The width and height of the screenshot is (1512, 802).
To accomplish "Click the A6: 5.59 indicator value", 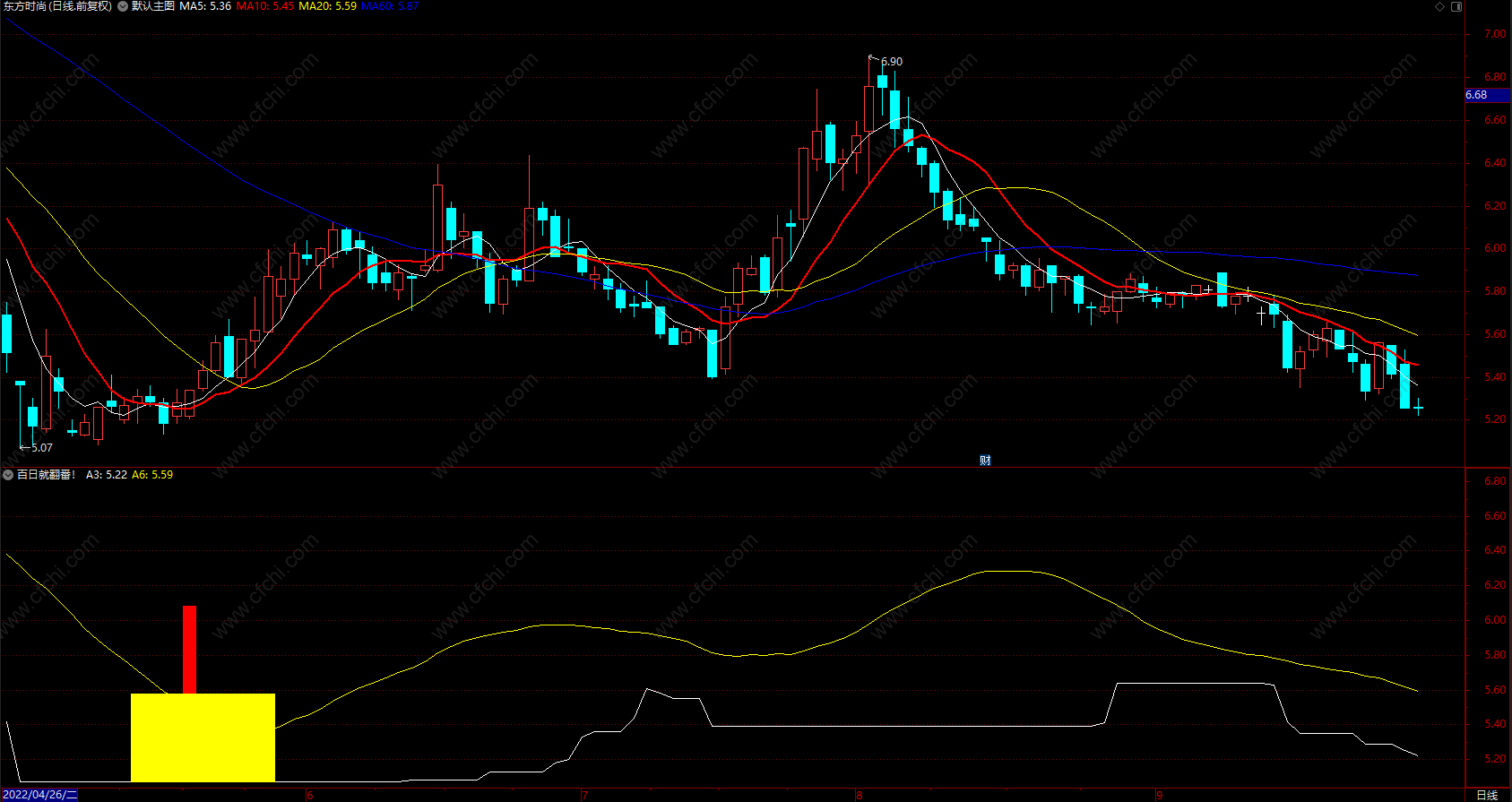I will click(152, 475).
